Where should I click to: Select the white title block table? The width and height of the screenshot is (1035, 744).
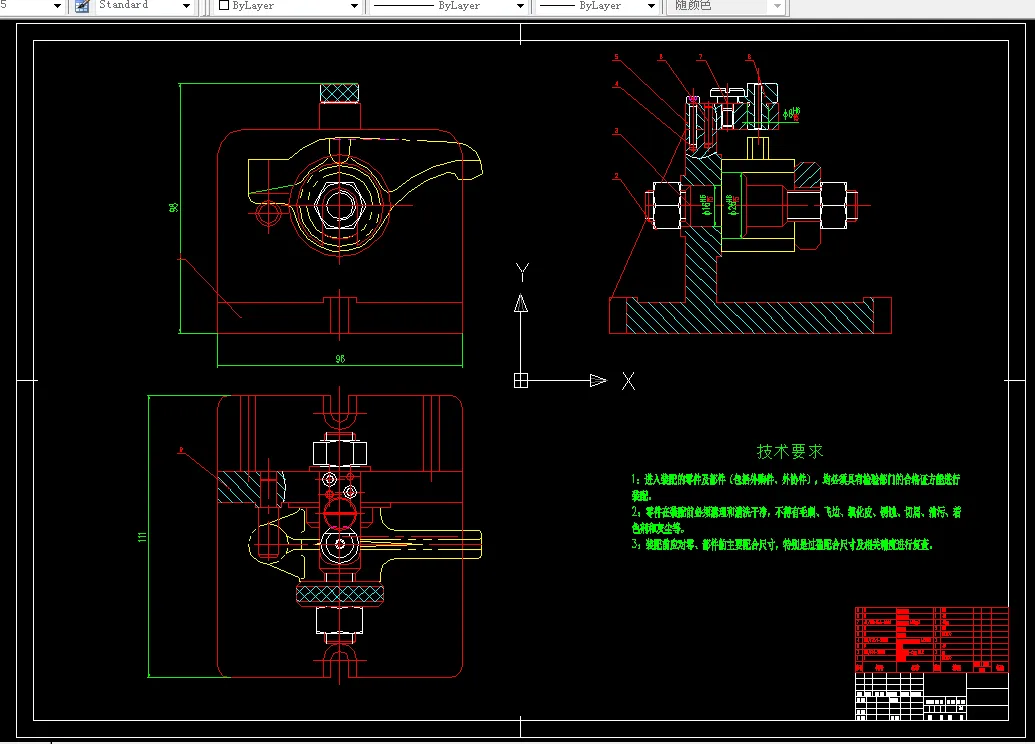coord(932,696)
